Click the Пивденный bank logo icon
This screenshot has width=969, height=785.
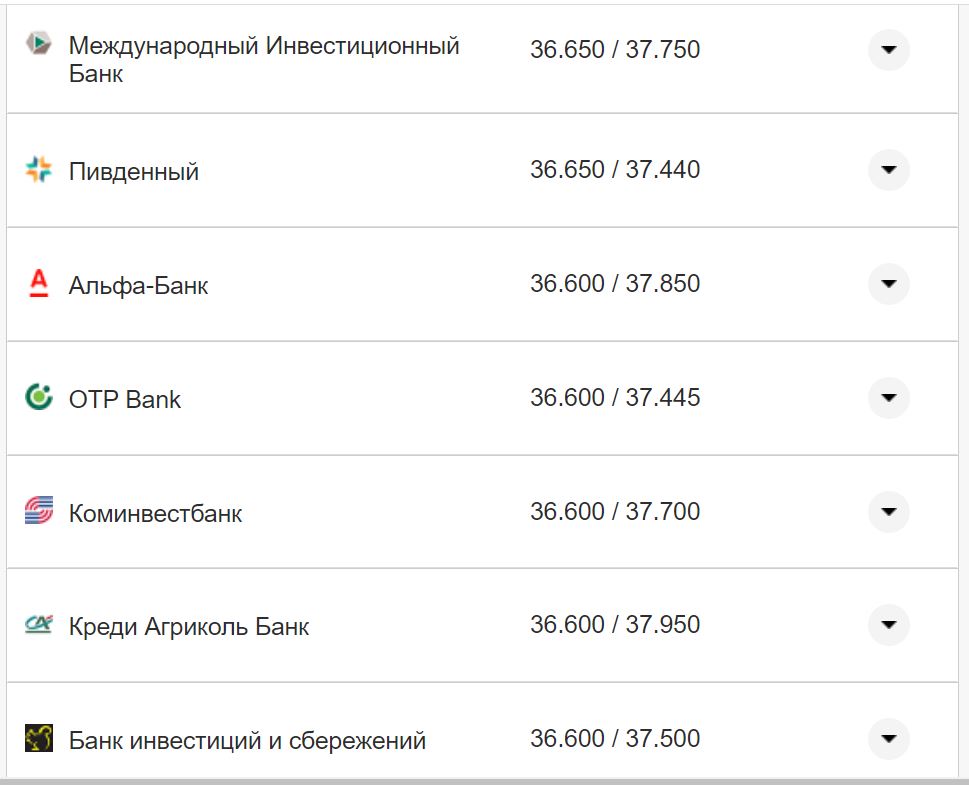click(x=36, y=170)
